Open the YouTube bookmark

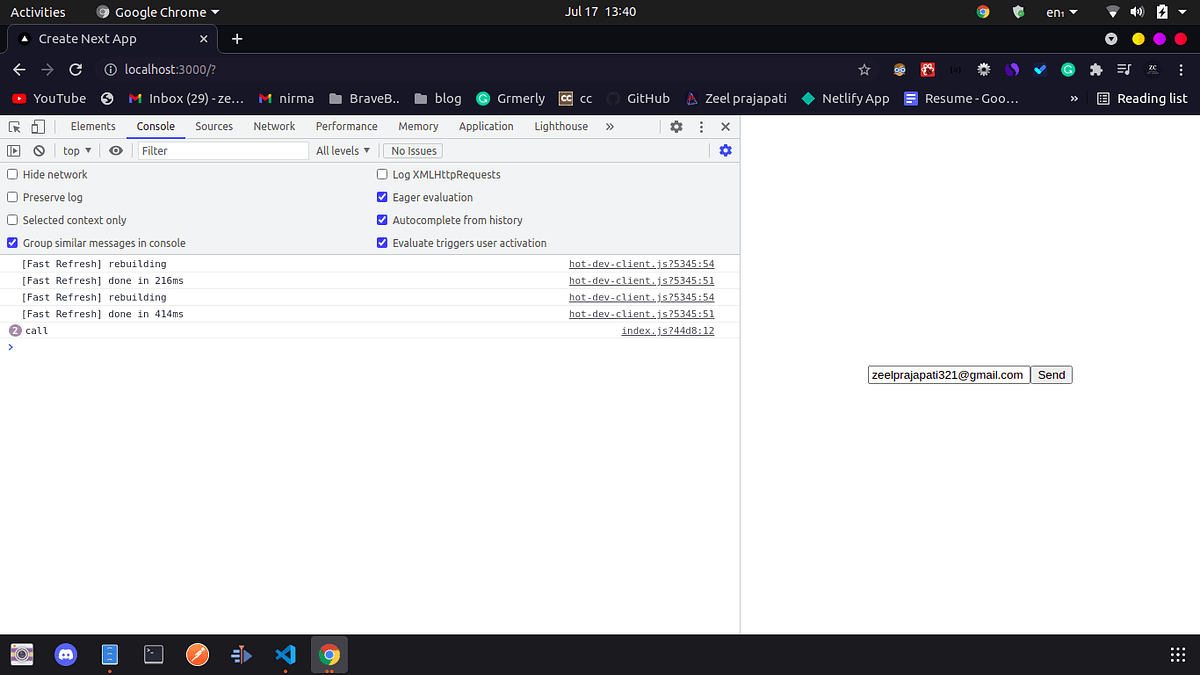[x=49, y=99]
